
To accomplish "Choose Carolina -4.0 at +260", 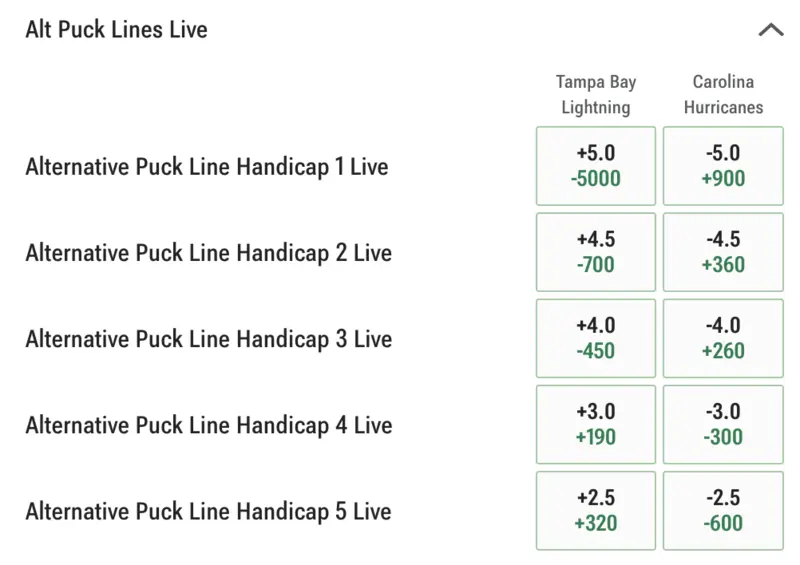I will 723,338.
